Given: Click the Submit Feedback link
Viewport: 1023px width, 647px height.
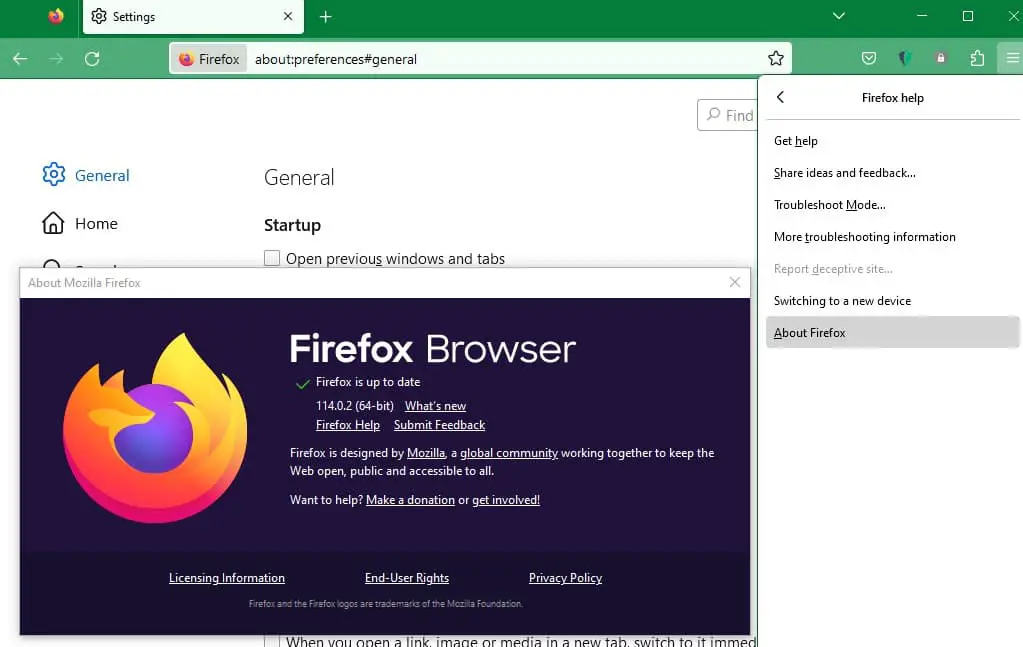Looking at the screenshot, I should pos(439,425).
